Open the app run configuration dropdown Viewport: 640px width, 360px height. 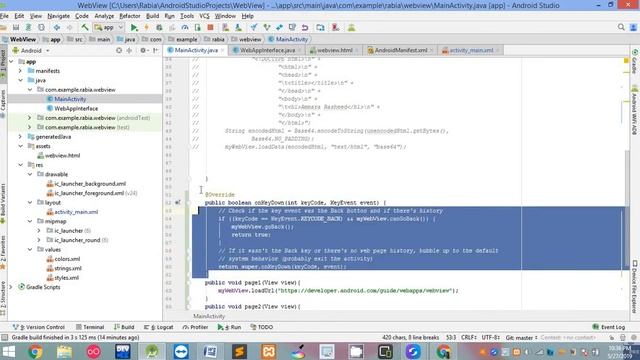click(x=109, y=27)
